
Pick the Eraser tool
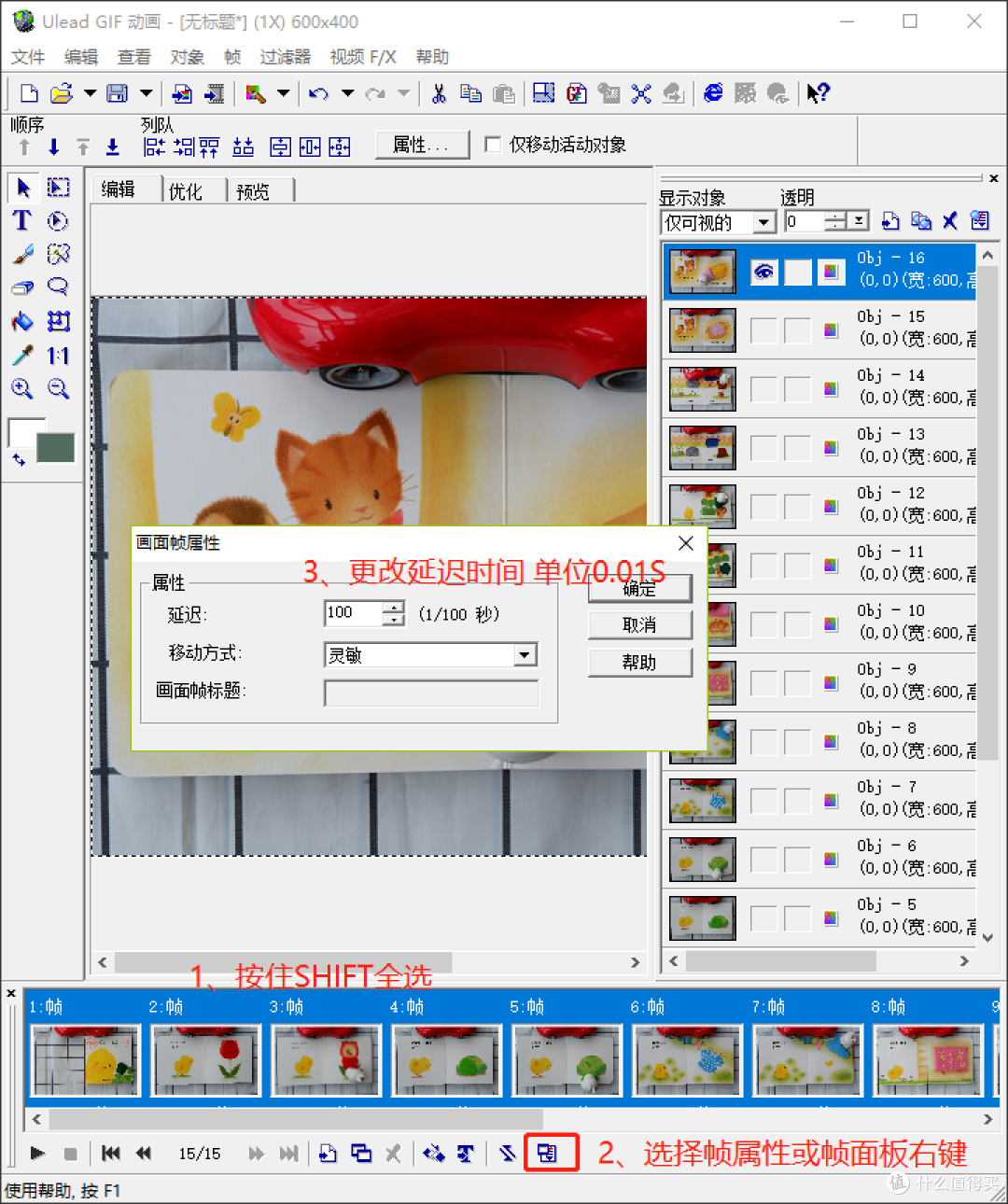(x=21, y=287)
